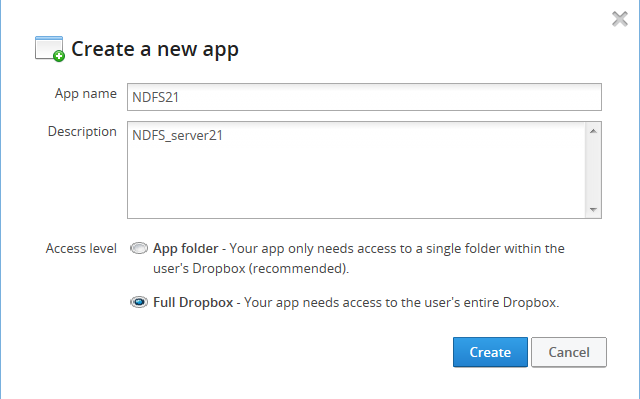Click the Description box scrollbar track
The image size is (640, 399).
tap(593, 170)
